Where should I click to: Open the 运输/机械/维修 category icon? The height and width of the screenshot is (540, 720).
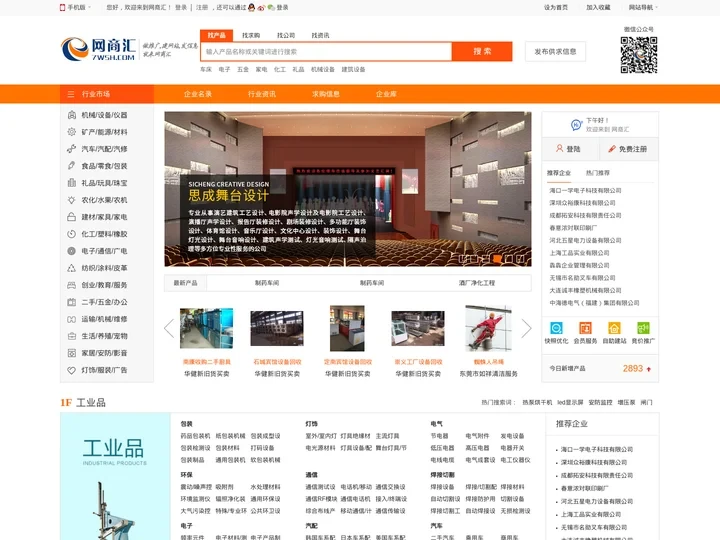point(72,319)
